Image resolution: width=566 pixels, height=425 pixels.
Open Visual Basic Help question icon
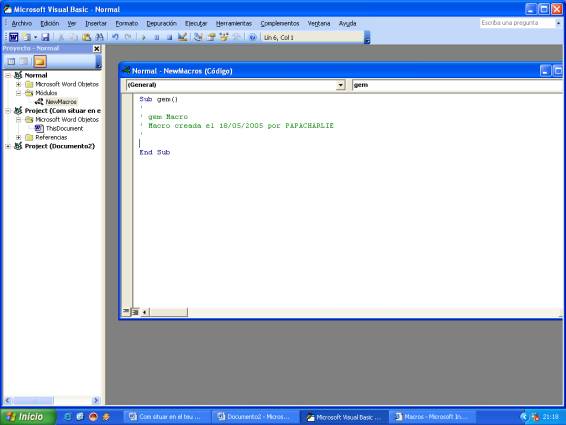pos(253,37)
